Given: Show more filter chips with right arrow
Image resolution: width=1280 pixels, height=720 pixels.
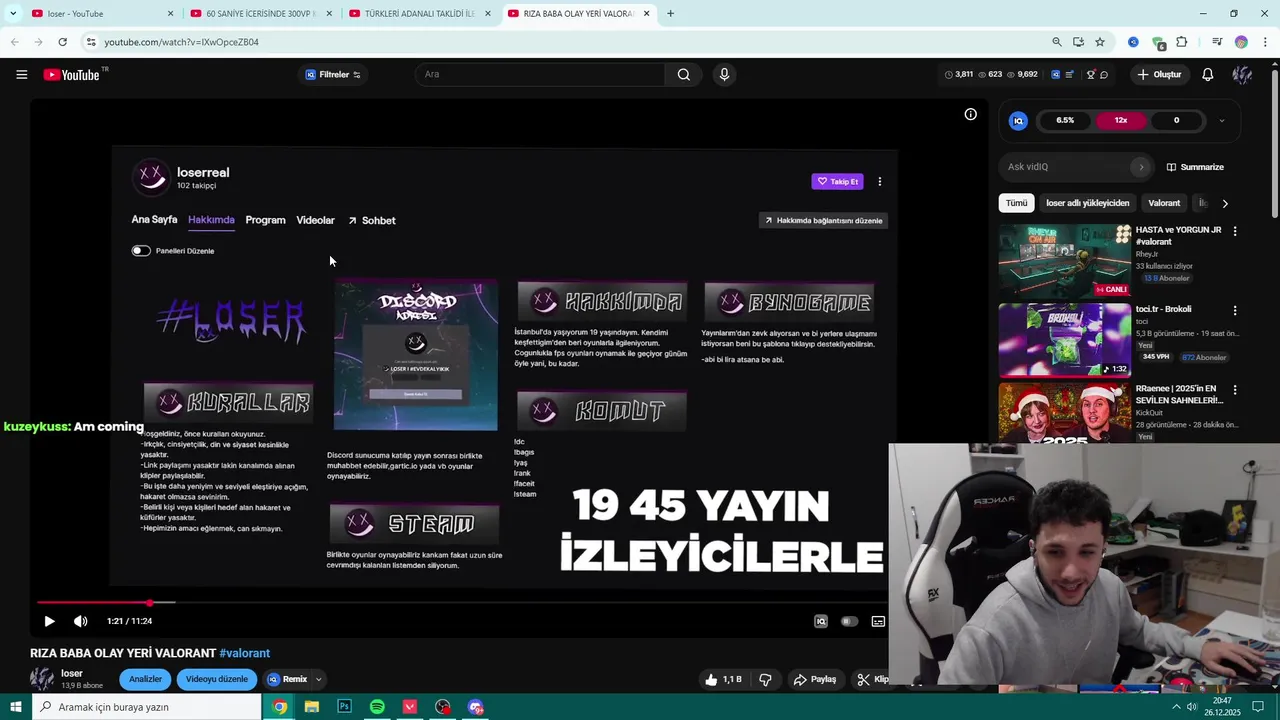Looking at the screenshot, I should 1225,203.
